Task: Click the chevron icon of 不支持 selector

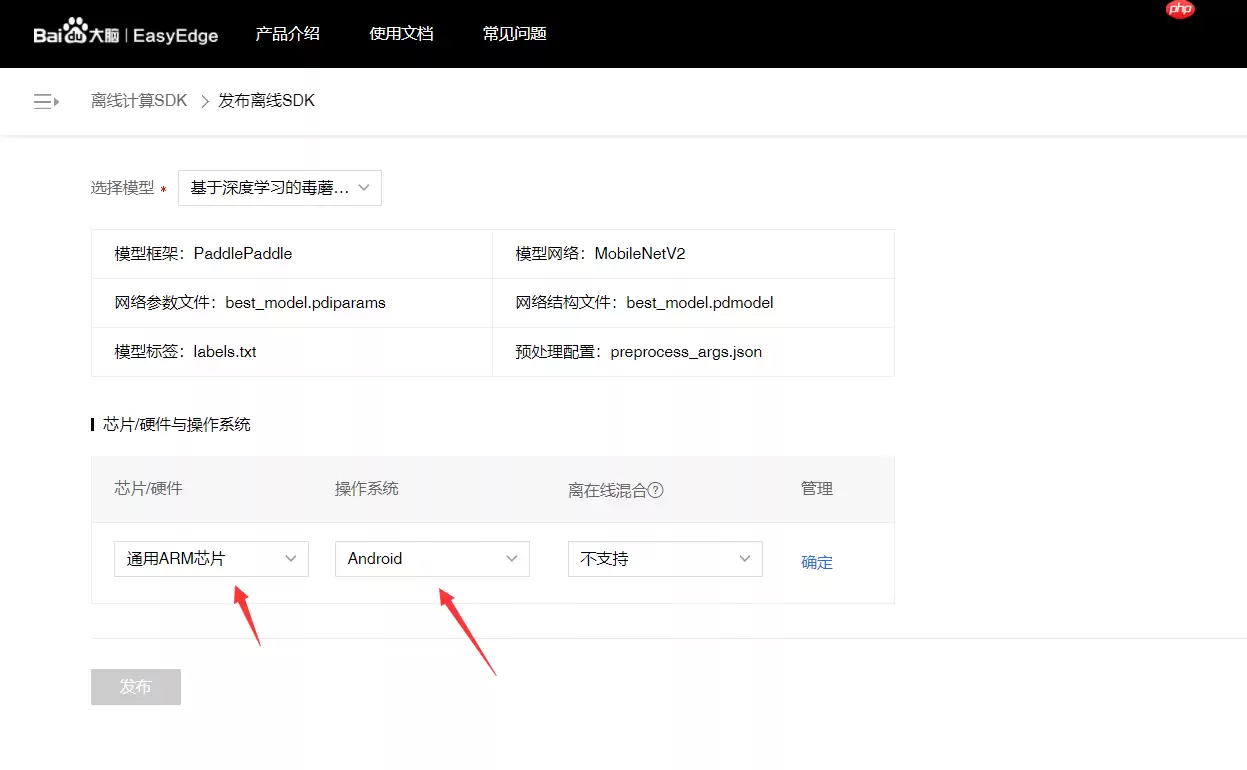Action: (x=744, y=559)
